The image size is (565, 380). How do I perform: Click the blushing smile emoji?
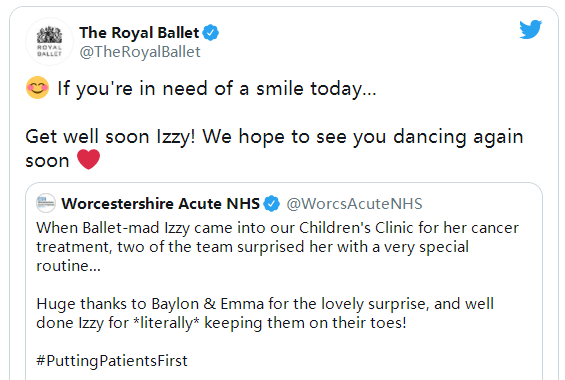[37, 88]
